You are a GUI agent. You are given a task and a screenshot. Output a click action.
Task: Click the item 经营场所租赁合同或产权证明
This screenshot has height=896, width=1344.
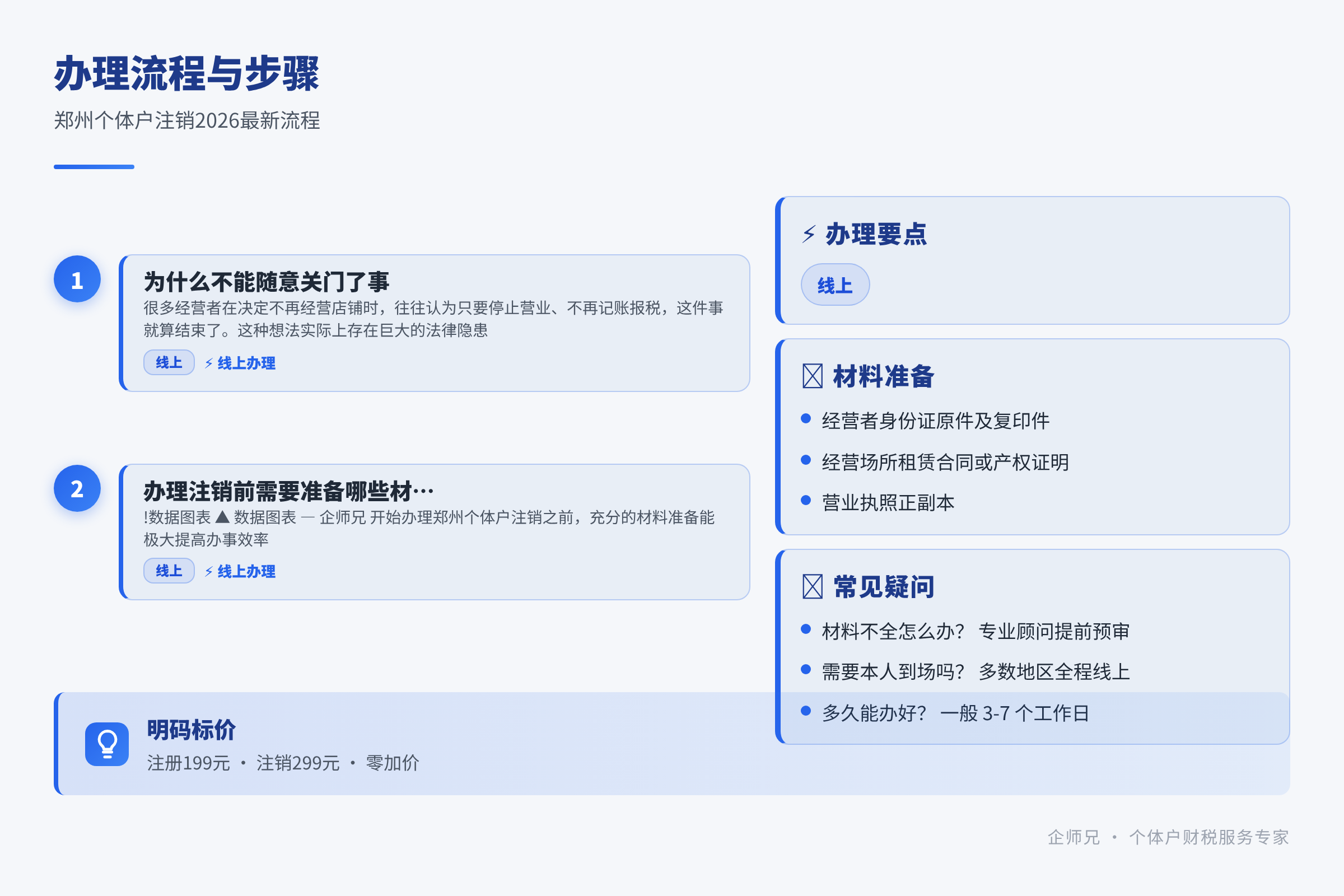(945, 461)
